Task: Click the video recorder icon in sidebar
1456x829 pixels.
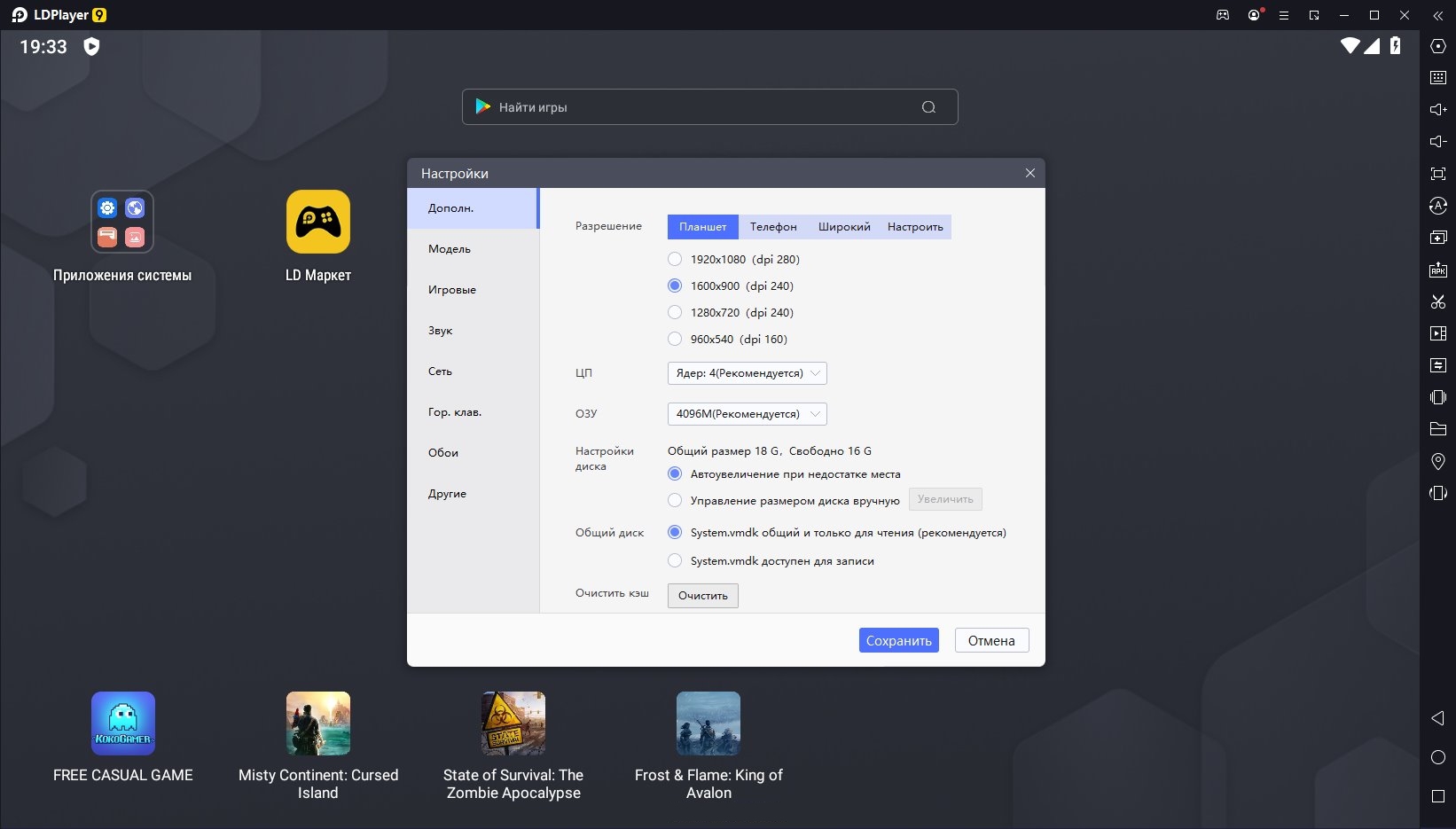Action: click(1438, 333)
